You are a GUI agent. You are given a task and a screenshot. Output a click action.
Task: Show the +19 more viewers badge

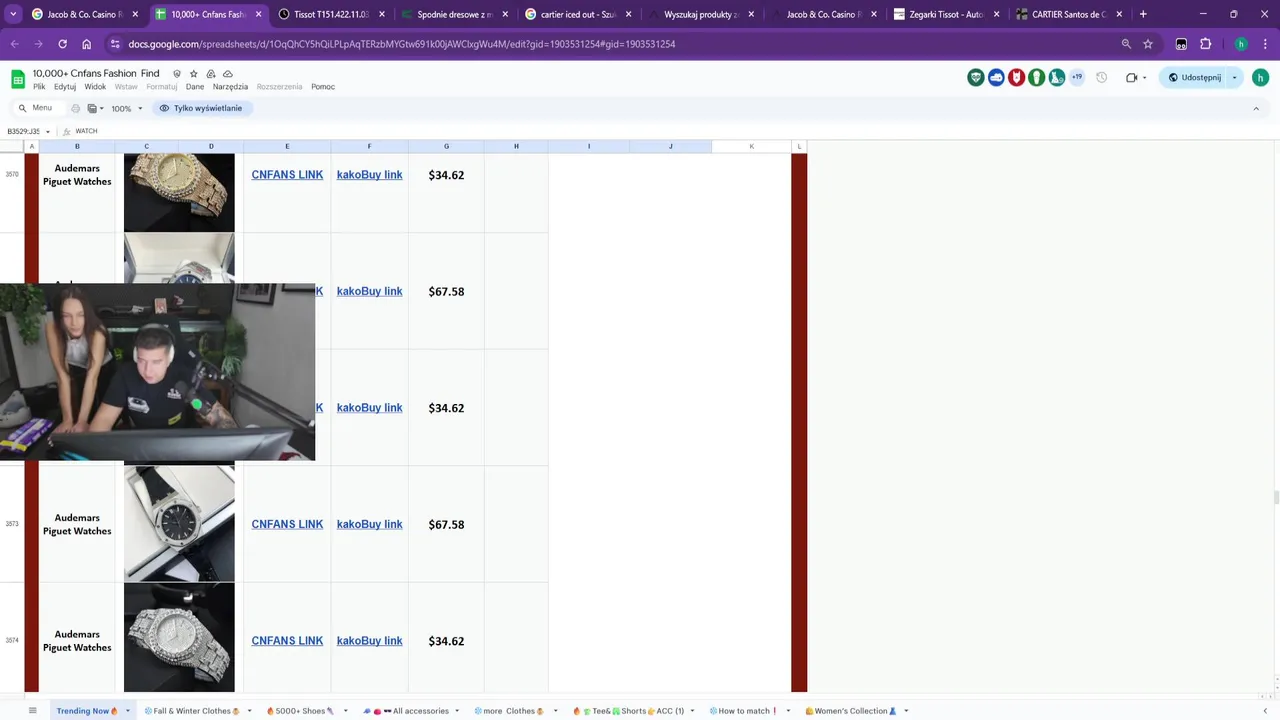coord(1077,77)
